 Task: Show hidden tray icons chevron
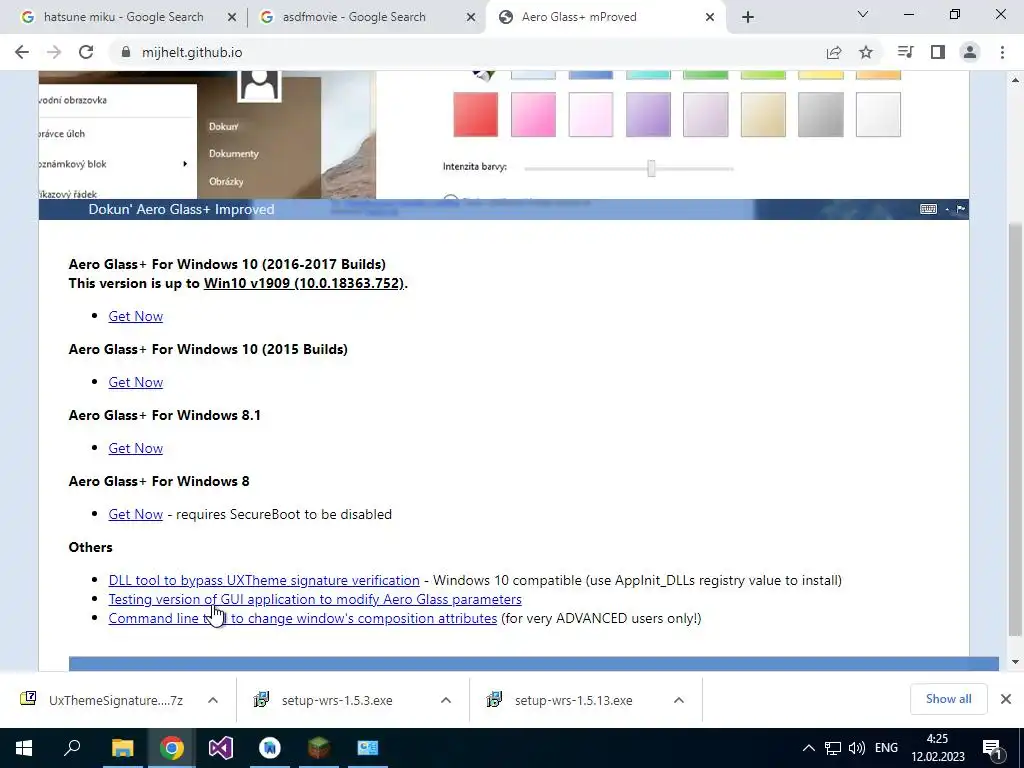[x=808, y=748]
